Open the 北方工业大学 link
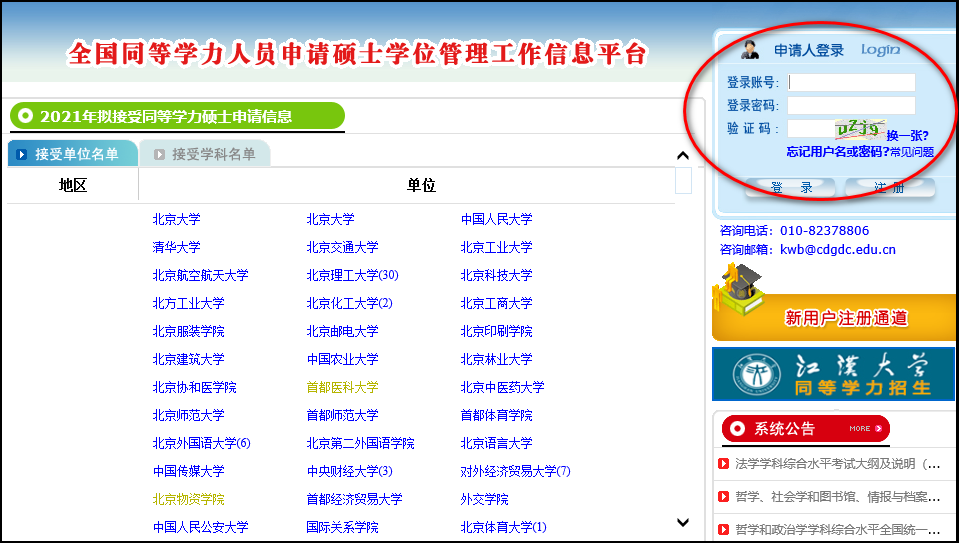This screenshot has height=543, width=959. [188, 303]
